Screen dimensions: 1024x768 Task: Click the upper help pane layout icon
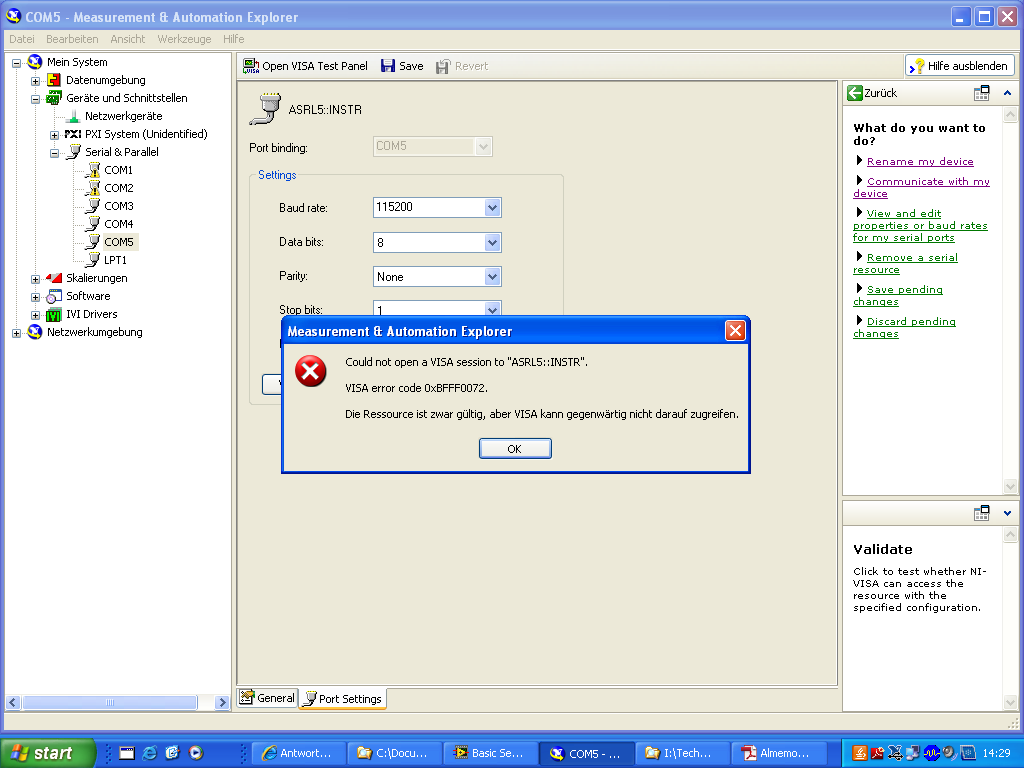[x=982, y=93]
